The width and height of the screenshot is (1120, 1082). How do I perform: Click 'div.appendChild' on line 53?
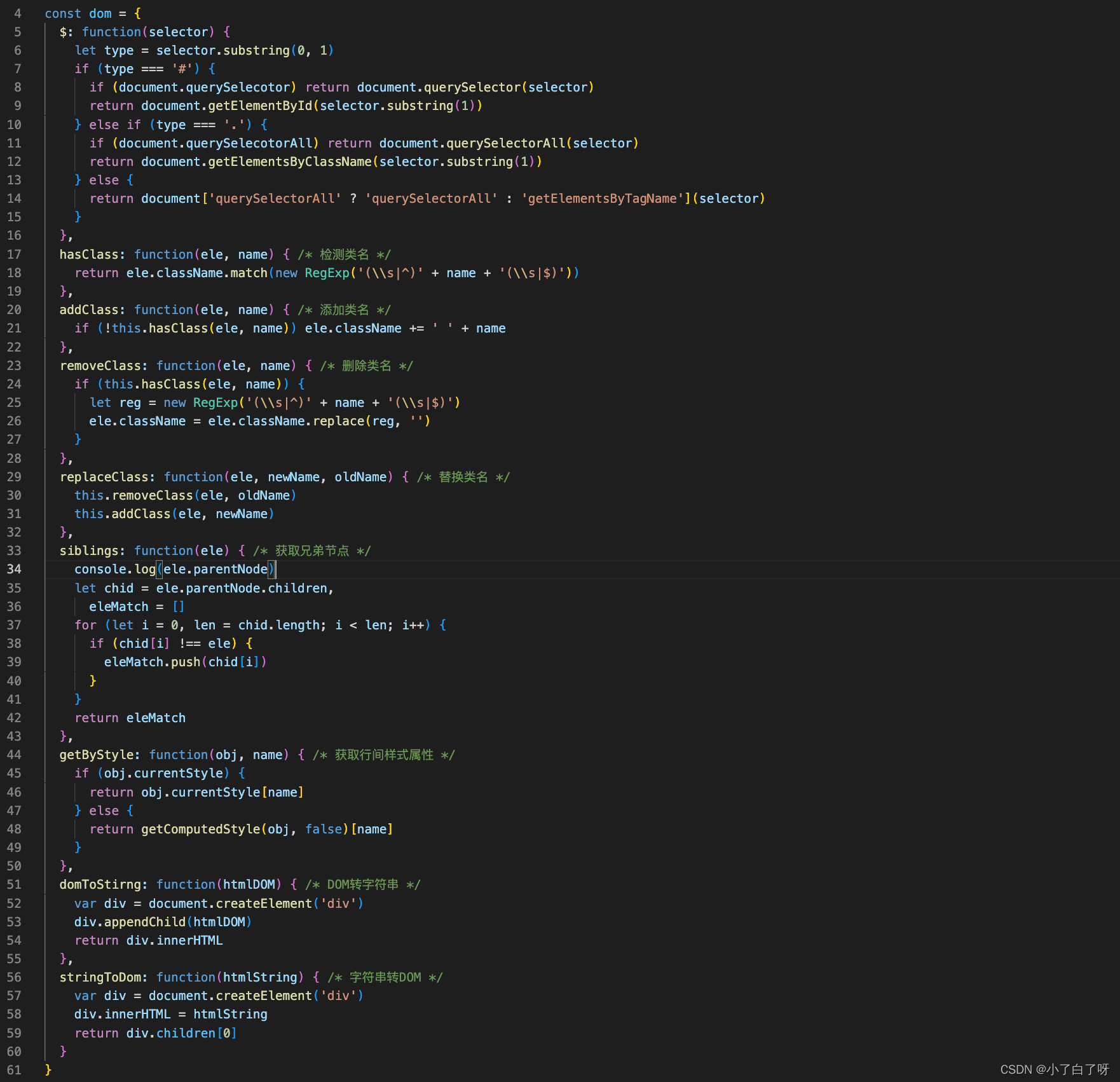tap(130, 922)
